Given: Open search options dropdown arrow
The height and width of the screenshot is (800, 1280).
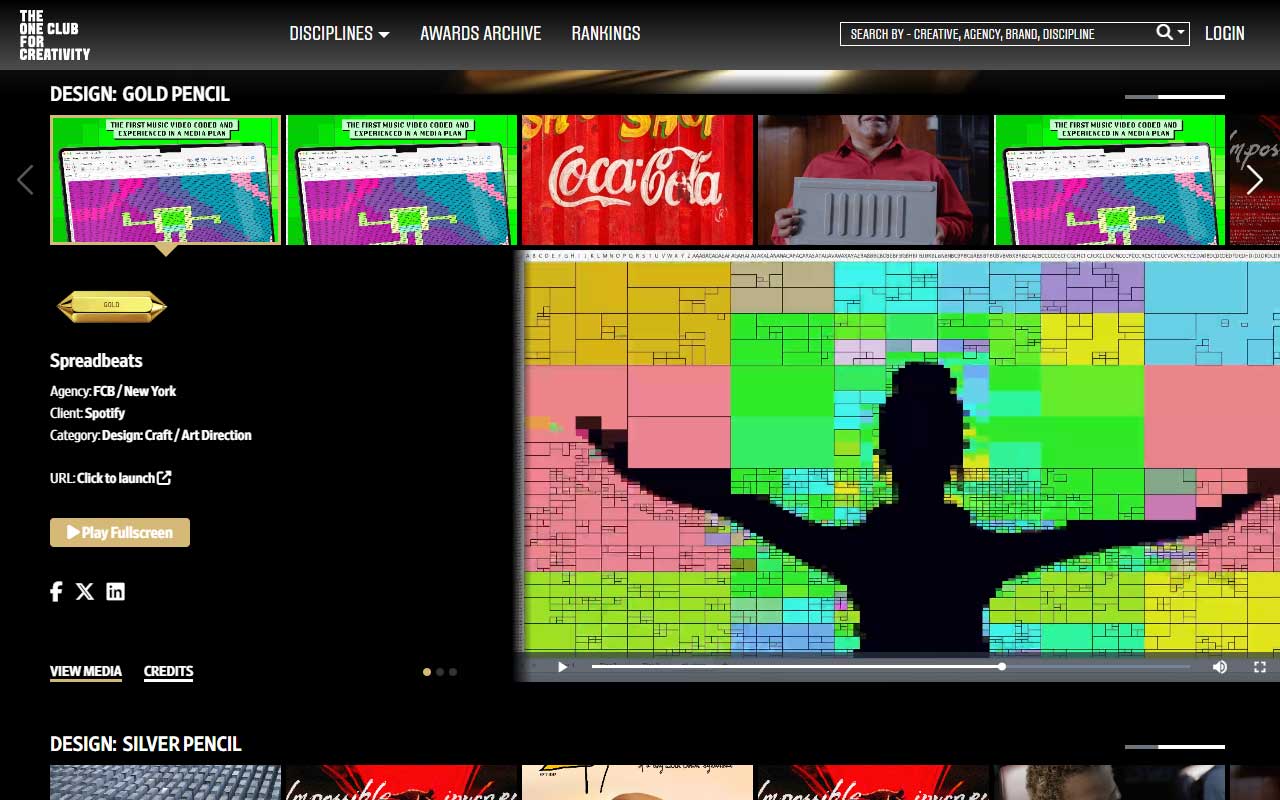Looking at the screenshot, I should (1181, 33).
